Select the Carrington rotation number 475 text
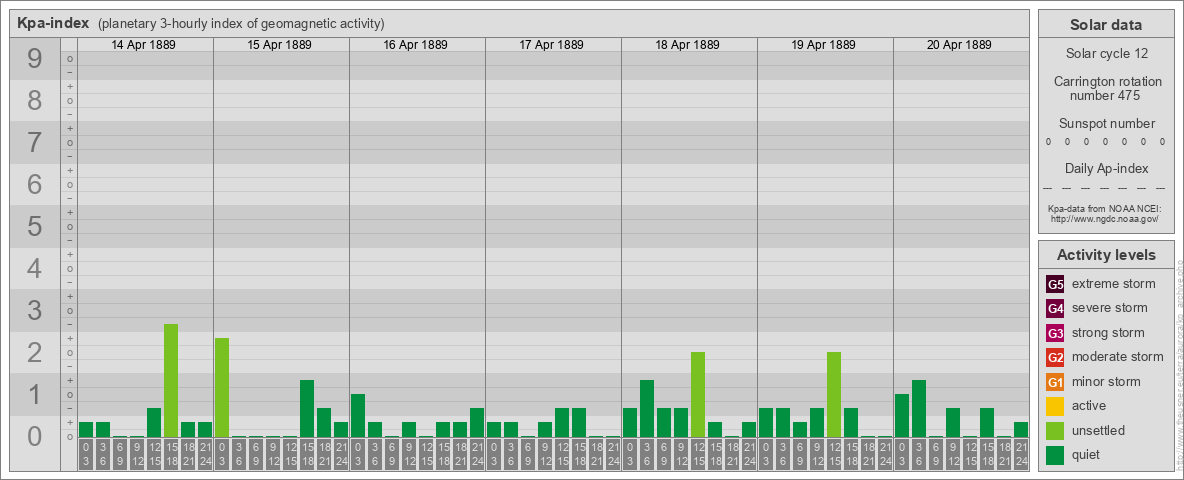 (x=1106, y=88)
